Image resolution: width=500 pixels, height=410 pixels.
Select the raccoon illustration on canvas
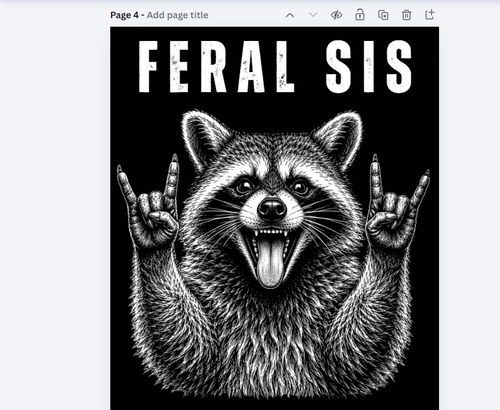click(x=274, y=253)
